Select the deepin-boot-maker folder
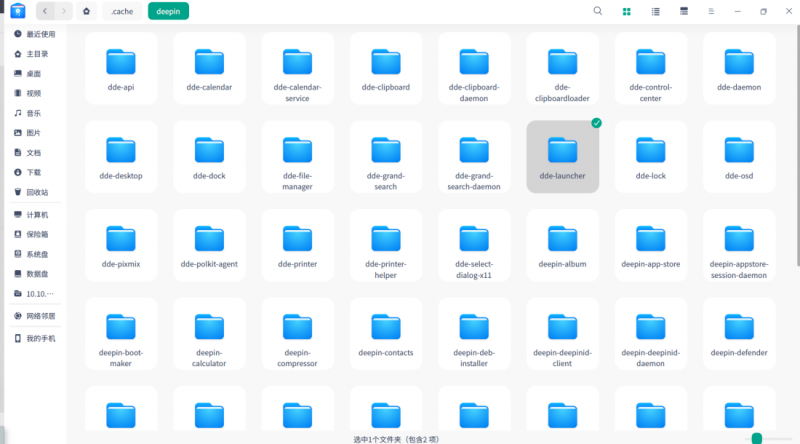Viewport: 800px width, 444px height. pos(121,334)
